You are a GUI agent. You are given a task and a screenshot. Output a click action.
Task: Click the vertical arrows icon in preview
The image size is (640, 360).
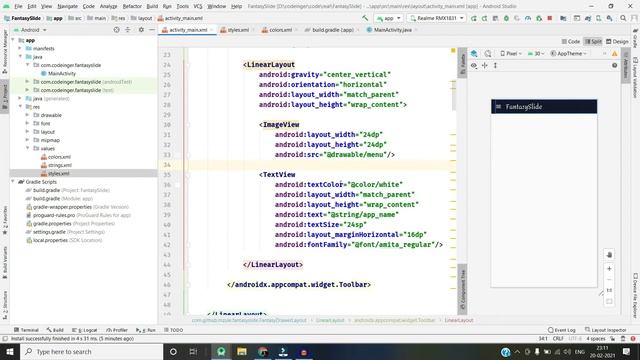pos(496,65)
